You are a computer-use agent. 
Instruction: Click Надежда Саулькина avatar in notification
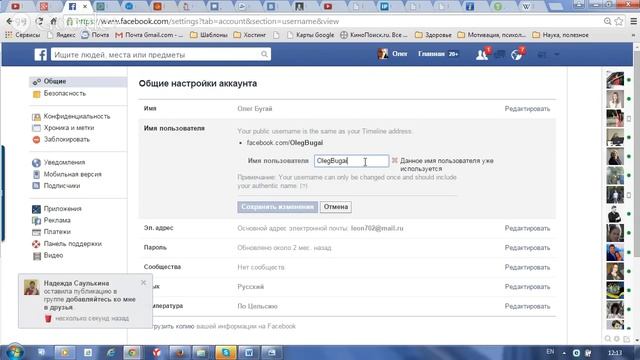click(x=31, y=287)
